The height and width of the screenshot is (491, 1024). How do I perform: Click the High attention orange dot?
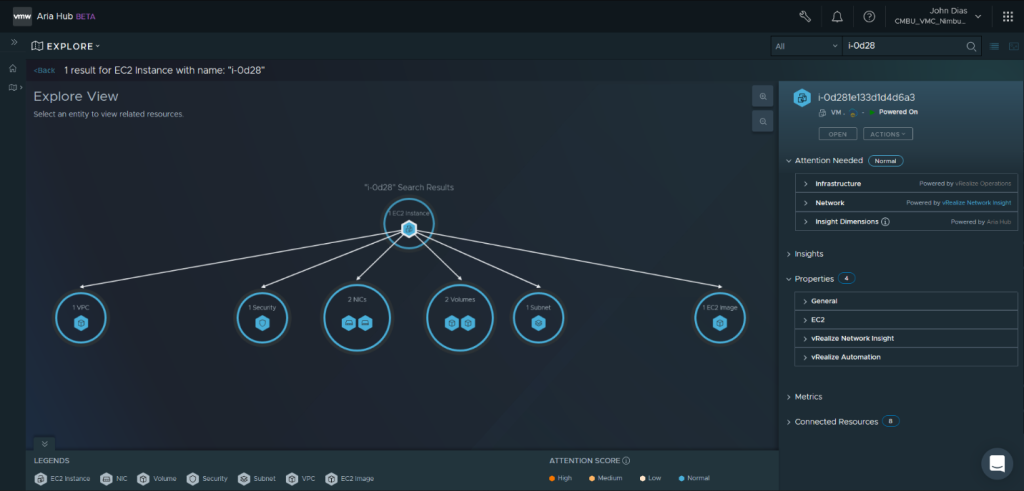point(552,479)
